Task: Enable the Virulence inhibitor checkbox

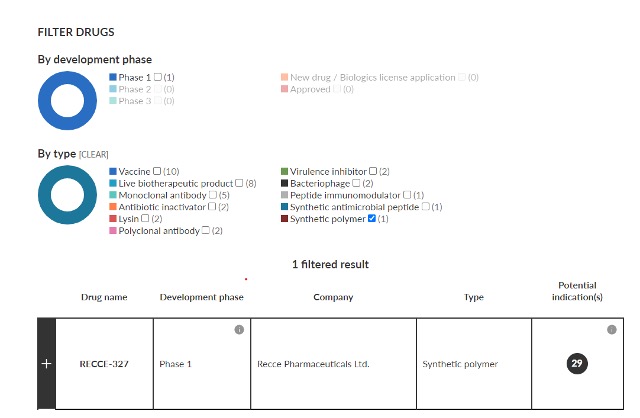Action: pyautogui.click(x=373, y=172)
